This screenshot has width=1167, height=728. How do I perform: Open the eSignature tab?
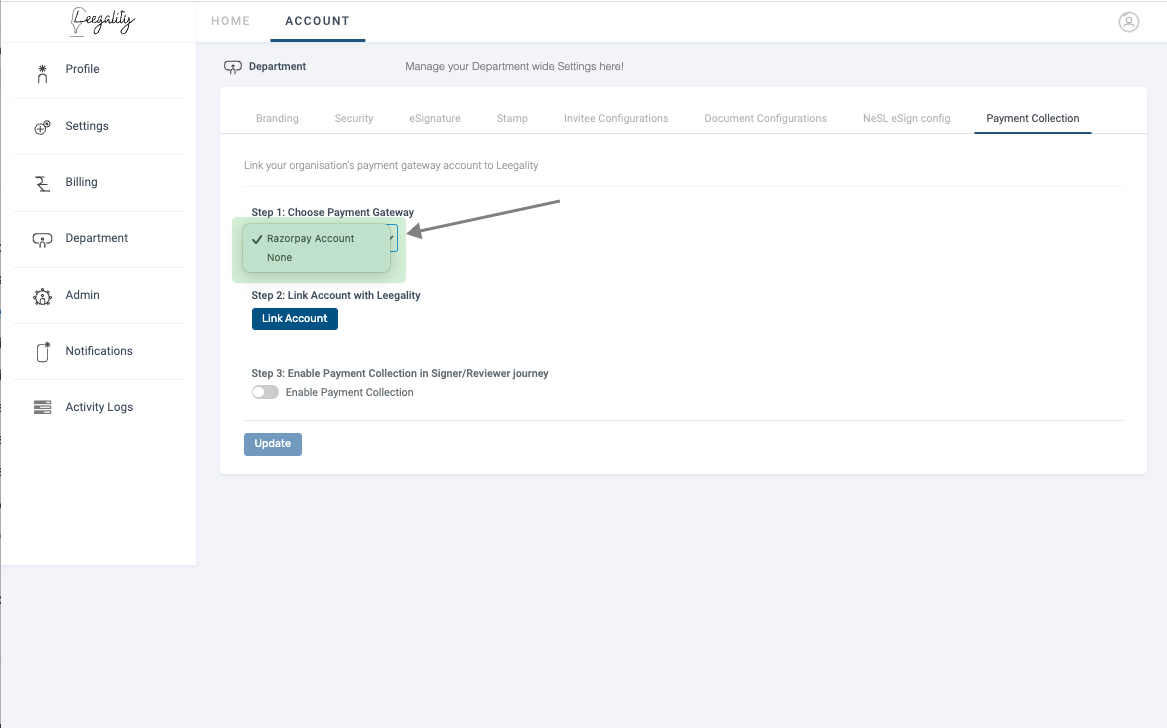point(435,118)
